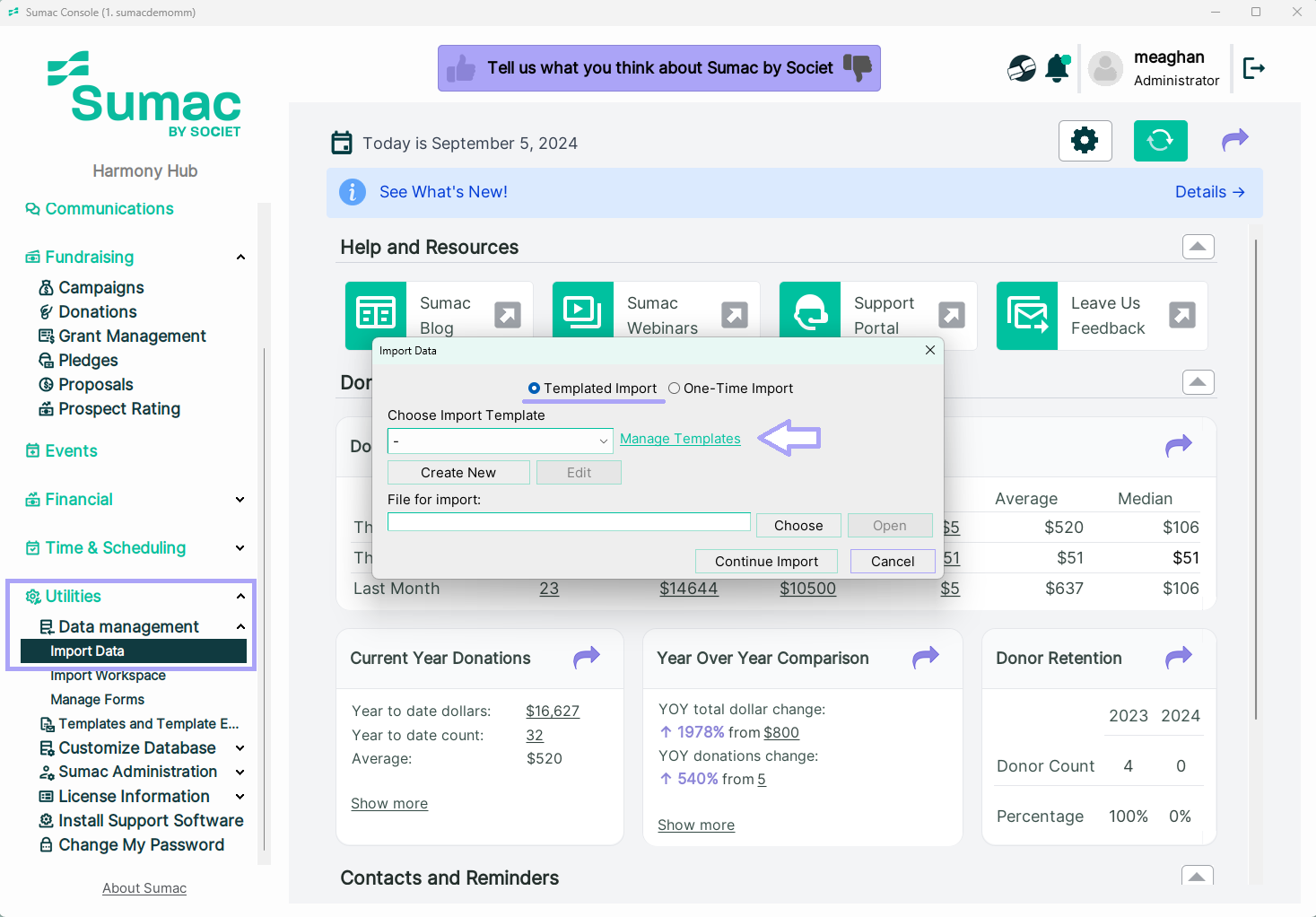The width and height of the screenshot is (1316, 917).
Task: Open Pledges in the sidebar
Action: tap(88, 361)
